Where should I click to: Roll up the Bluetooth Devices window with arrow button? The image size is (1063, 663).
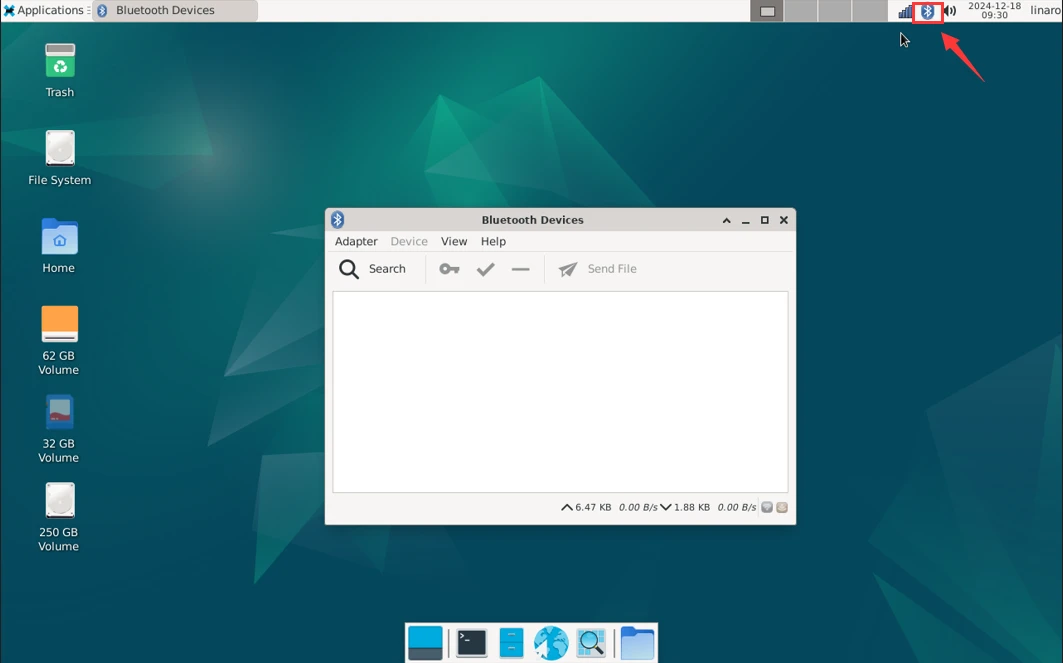tap(726, 220)
